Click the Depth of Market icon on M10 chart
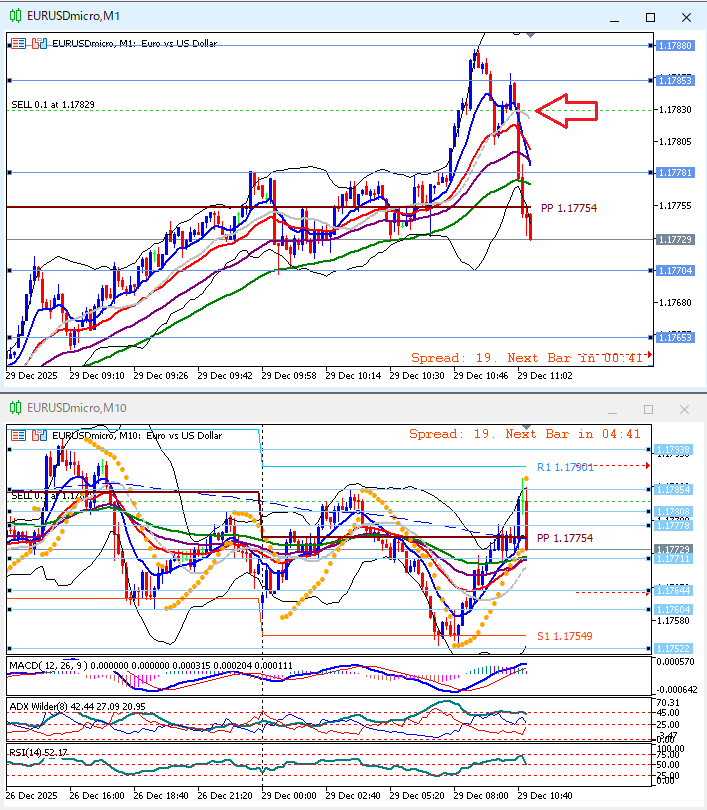This screenshot has height=810, width=707. [x=38, y=435]
